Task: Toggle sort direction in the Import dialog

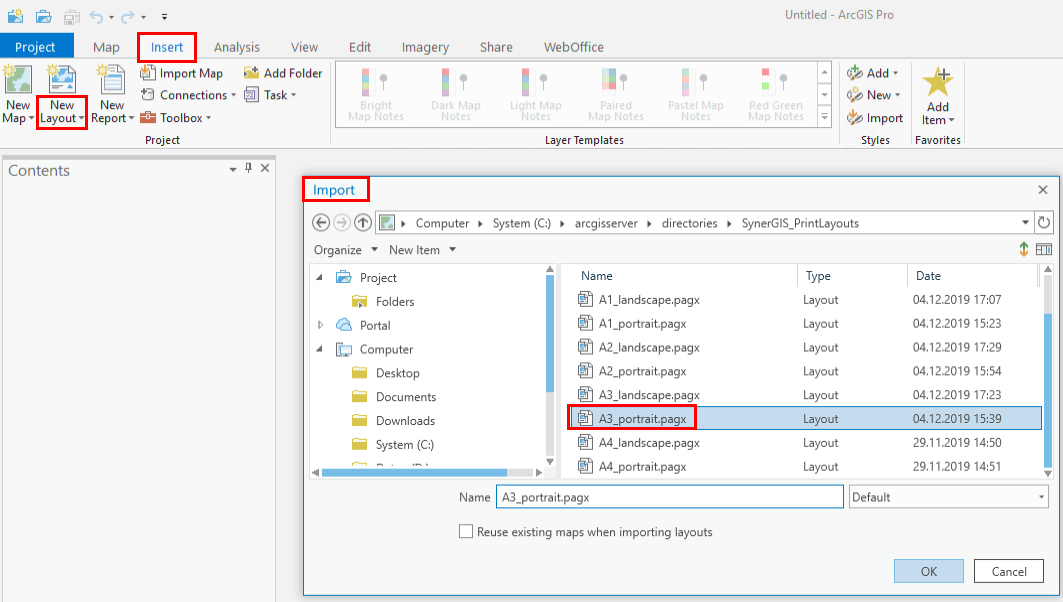Action: pyautogui.click(x=1023, y=249)
